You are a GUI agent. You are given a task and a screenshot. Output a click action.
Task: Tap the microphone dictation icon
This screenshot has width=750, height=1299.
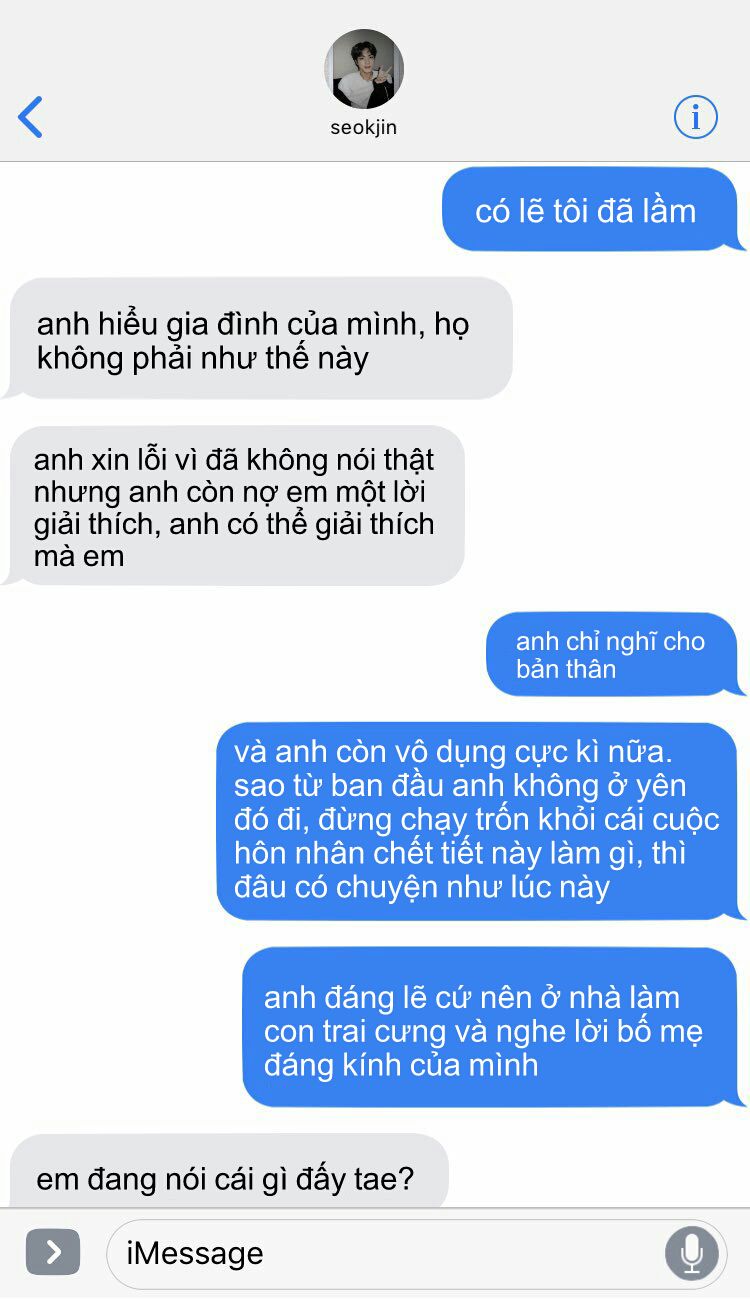(692, 1253)
